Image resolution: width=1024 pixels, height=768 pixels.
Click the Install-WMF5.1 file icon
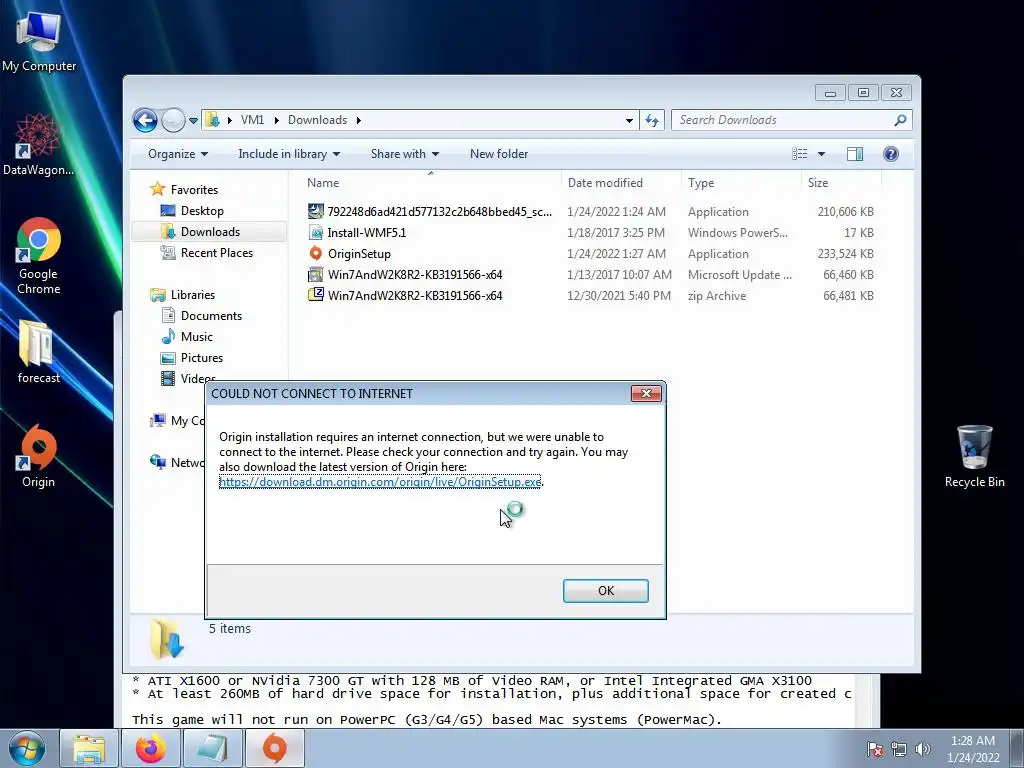point(316,232)
